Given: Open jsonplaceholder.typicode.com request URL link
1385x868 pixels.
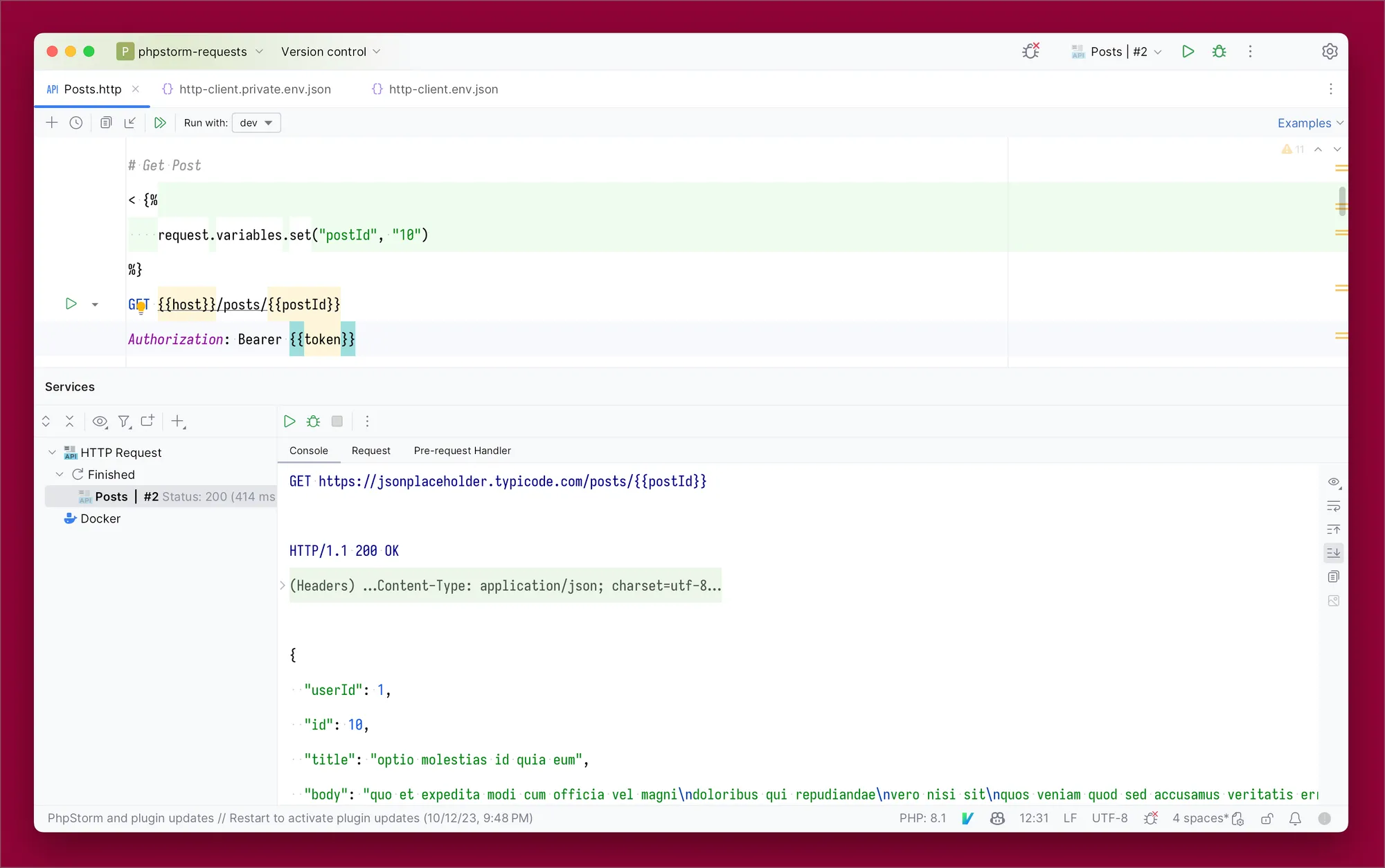Looking at the screenshot, I should pyautogui.click(x=512, y=481).
